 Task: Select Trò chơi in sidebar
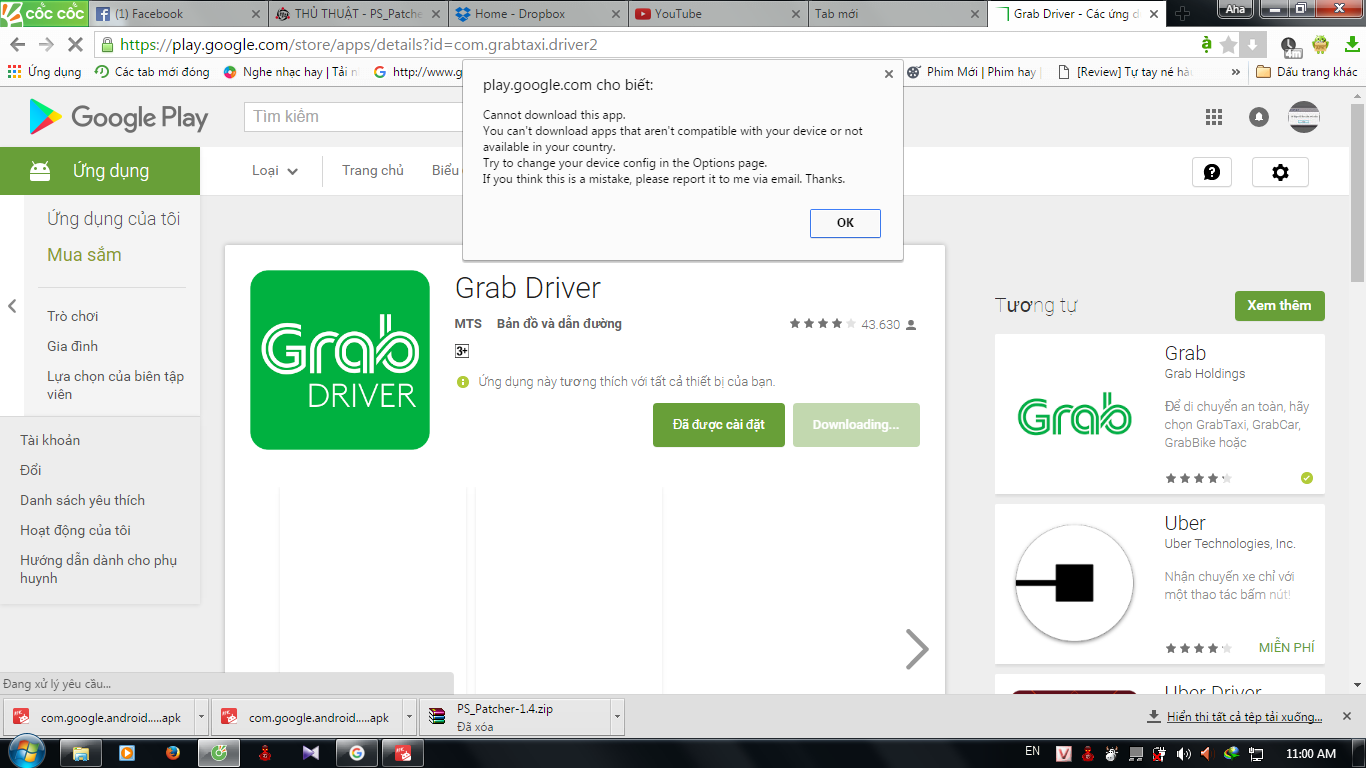[x=73, y=316]
